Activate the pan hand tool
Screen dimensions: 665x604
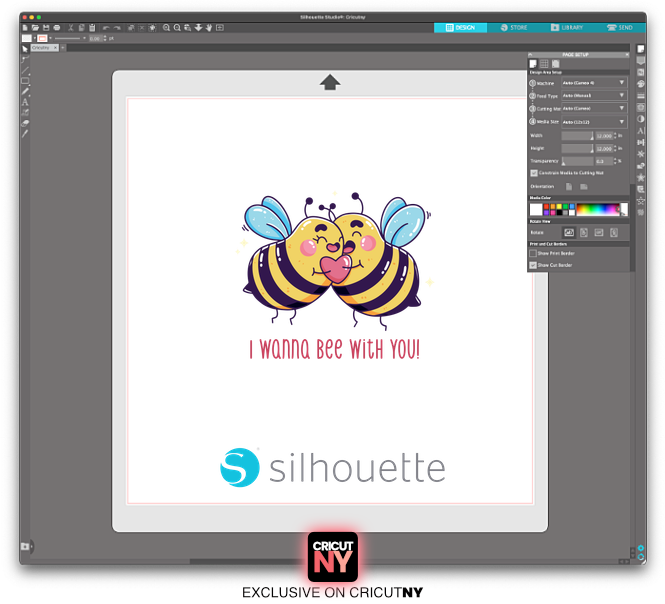pyautogui.click(x=209, y=28)
